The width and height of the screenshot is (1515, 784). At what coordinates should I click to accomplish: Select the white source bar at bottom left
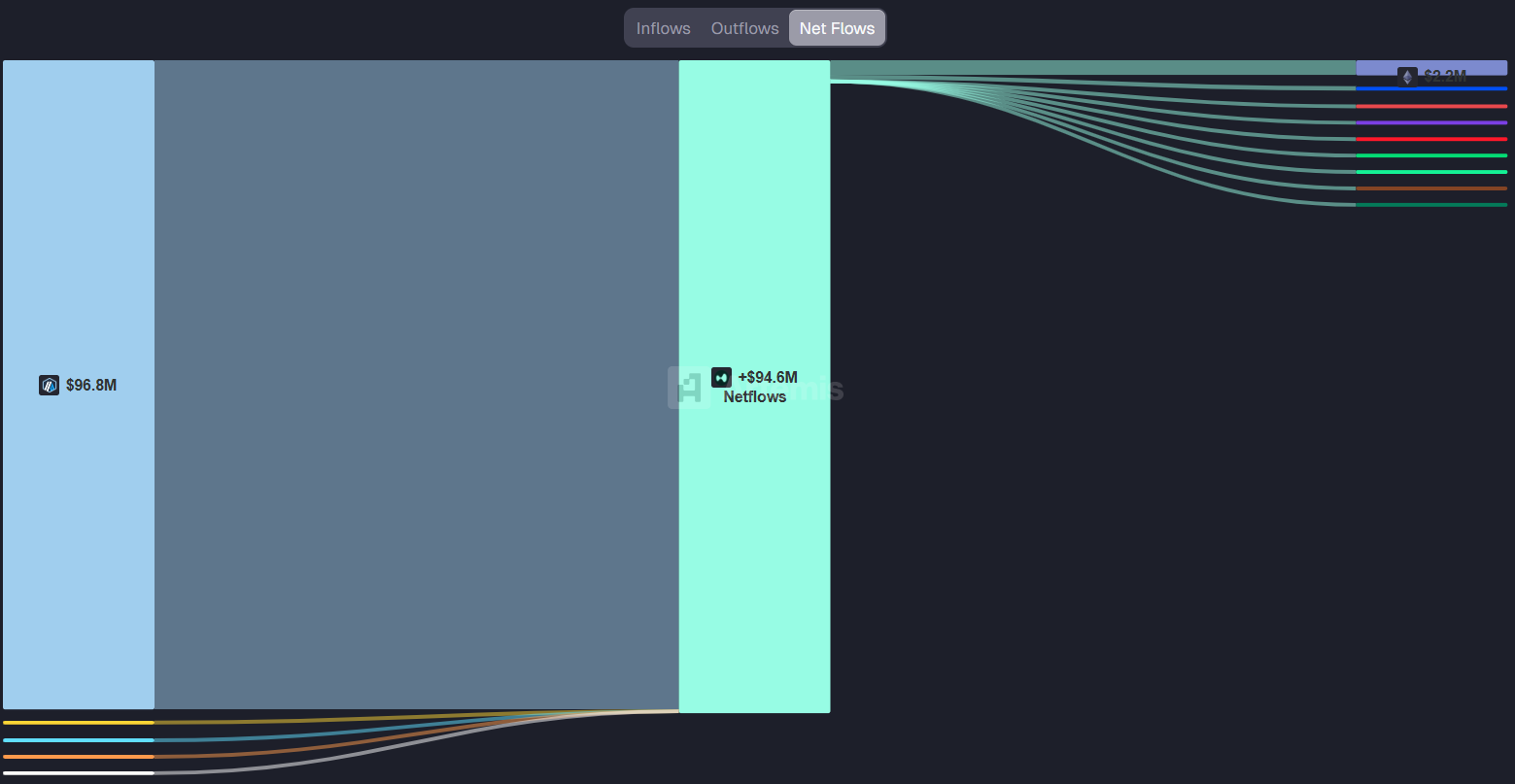point(78,773)
